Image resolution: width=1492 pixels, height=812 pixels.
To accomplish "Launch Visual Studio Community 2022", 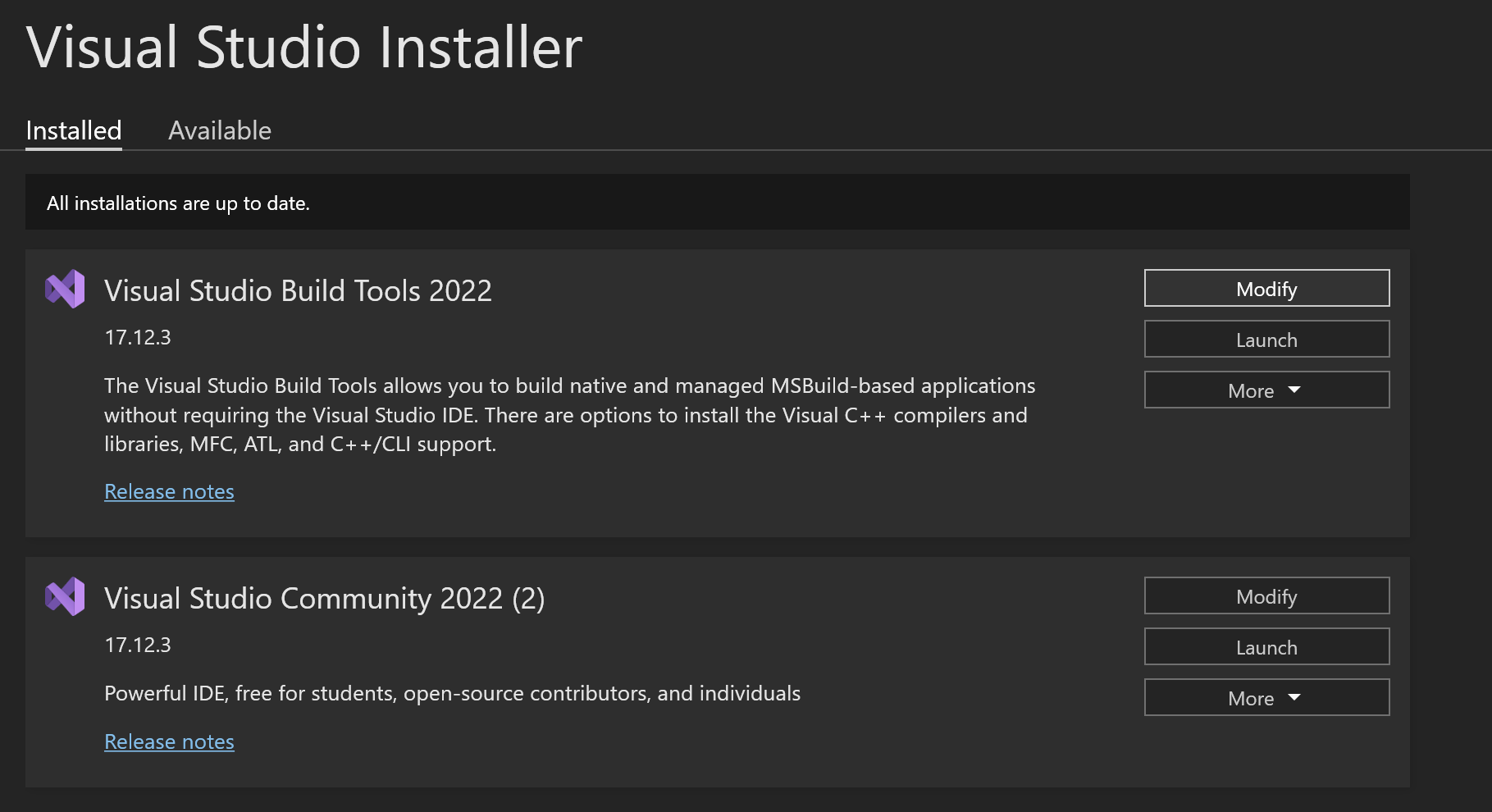I will (1266, 647).
